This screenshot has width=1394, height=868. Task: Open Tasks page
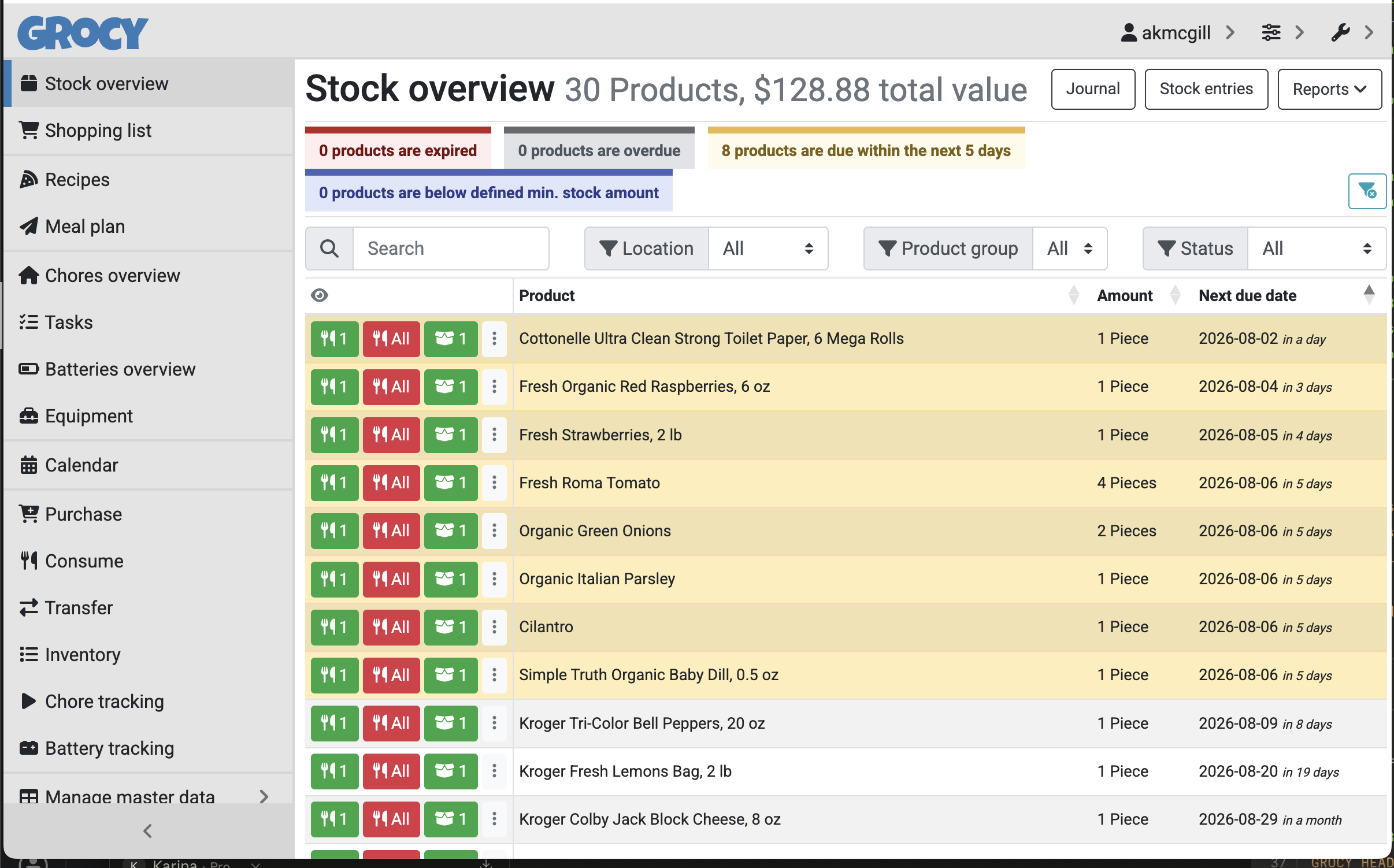click(x=148, y=322)
